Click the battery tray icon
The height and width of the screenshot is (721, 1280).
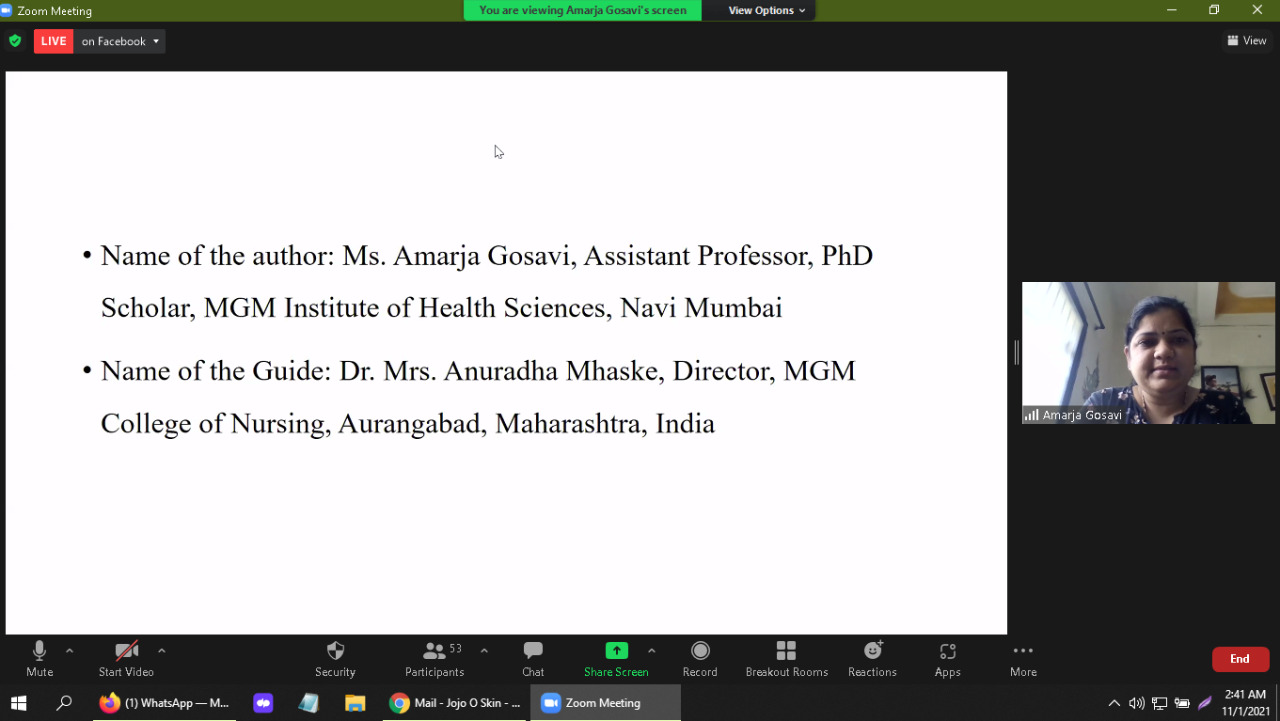[1182, 703]
